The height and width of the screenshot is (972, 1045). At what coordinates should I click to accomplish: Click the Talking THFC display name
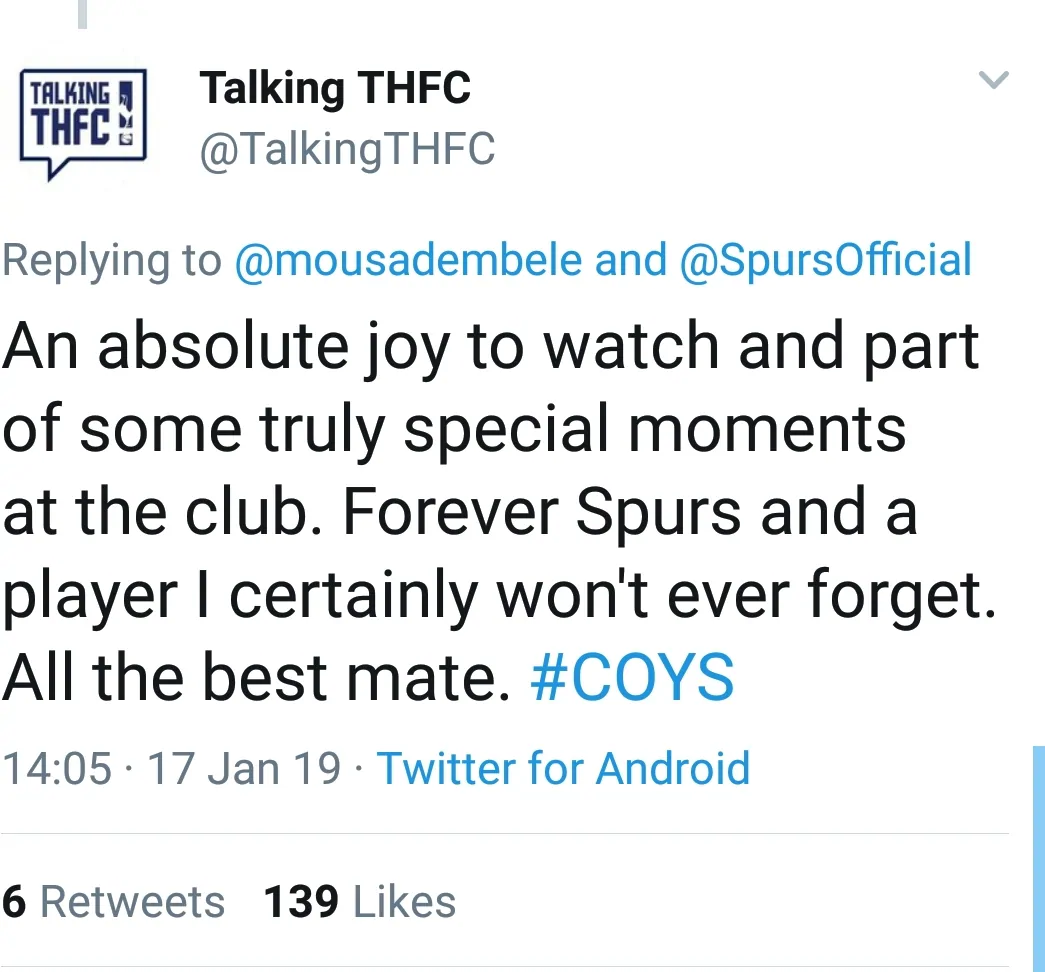pos(335,89)
